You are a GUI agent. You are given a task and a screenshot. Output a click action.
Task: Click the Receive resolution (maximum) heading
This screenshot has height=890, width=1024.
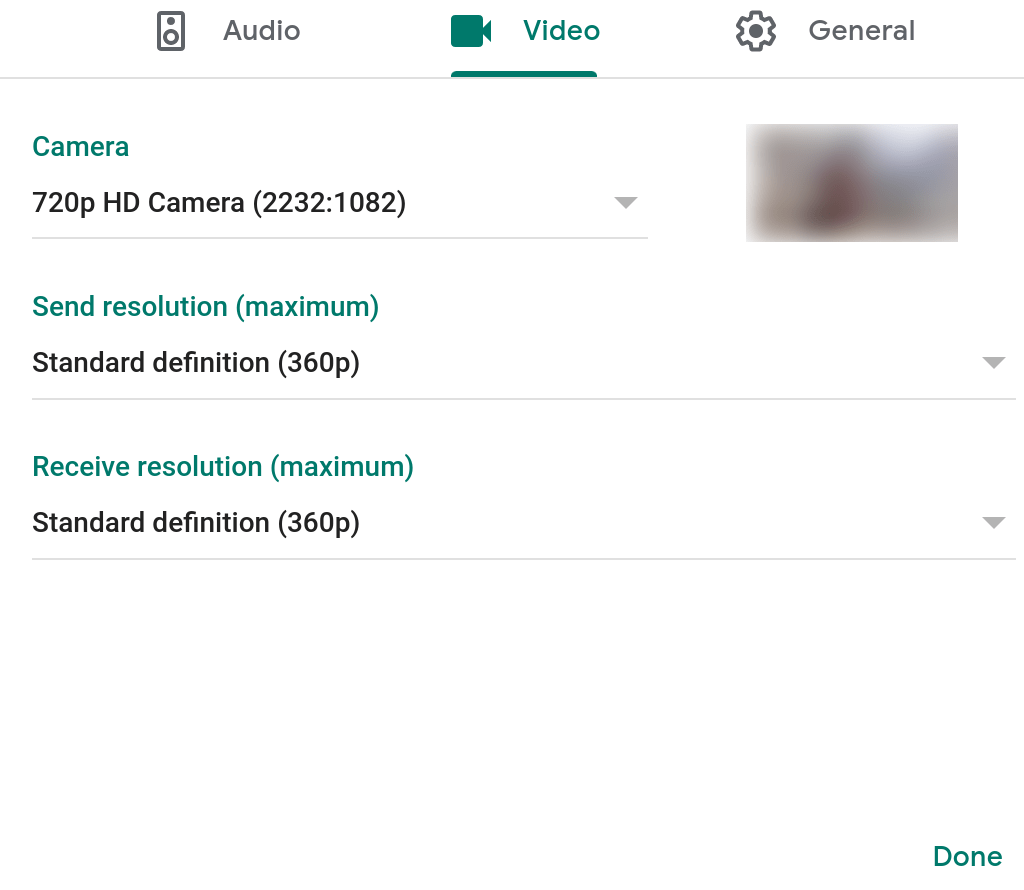pyautogui.click(x=223, y=467)
